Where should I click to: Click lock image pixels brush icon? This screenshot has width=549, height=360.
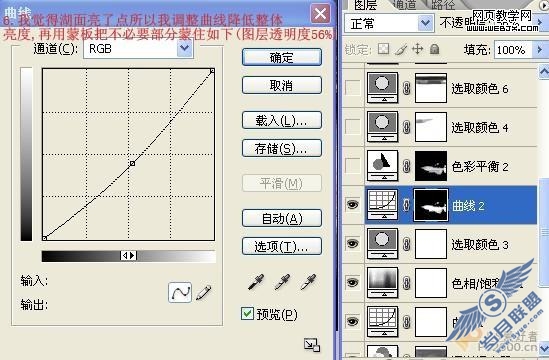click(401, 49)
